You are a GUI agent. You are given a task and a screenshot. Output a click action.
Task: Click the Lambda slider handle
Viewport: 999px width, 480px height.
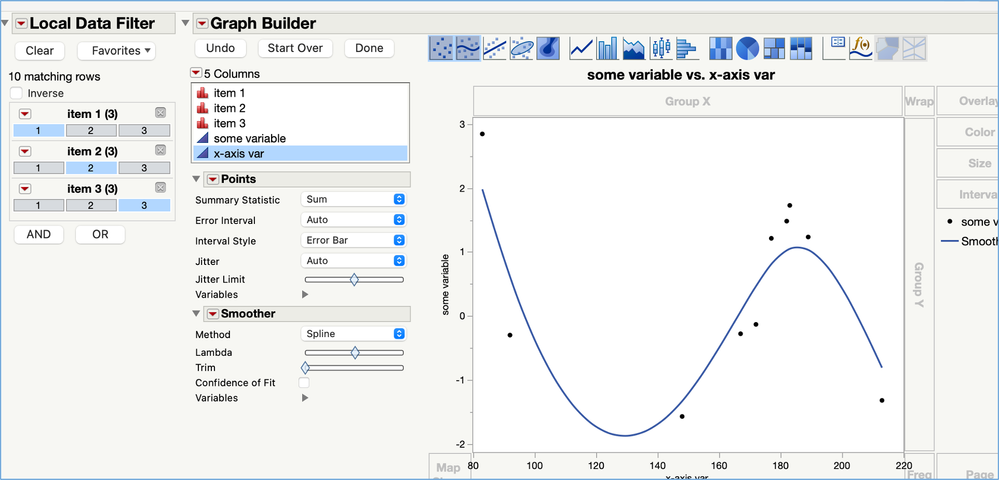coord(355,353)
